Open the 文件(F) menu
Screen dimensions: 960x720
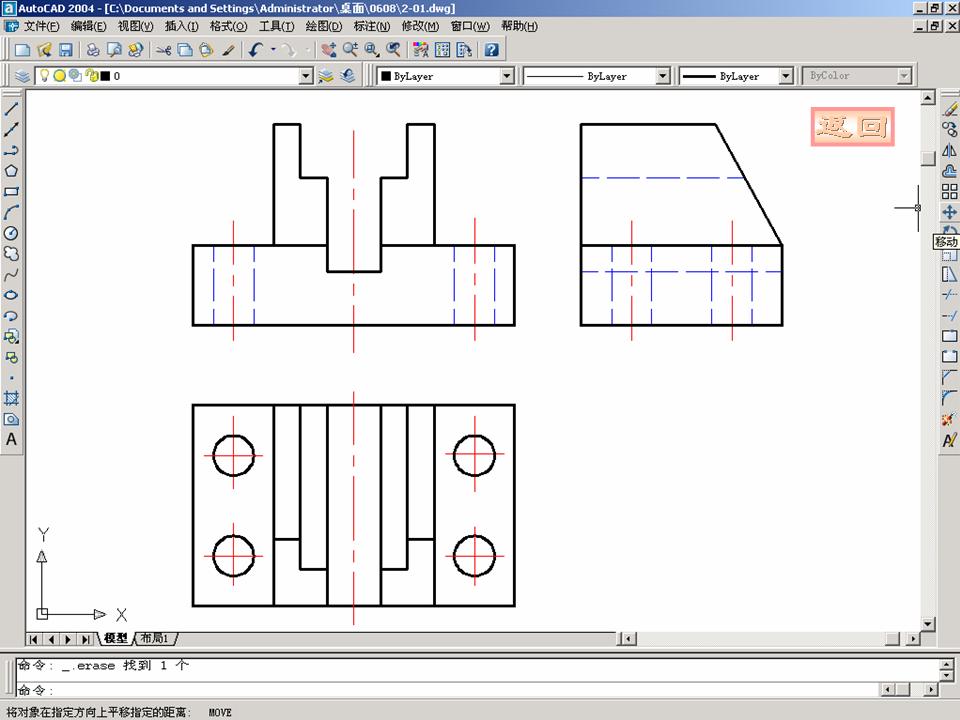[42, 26]
